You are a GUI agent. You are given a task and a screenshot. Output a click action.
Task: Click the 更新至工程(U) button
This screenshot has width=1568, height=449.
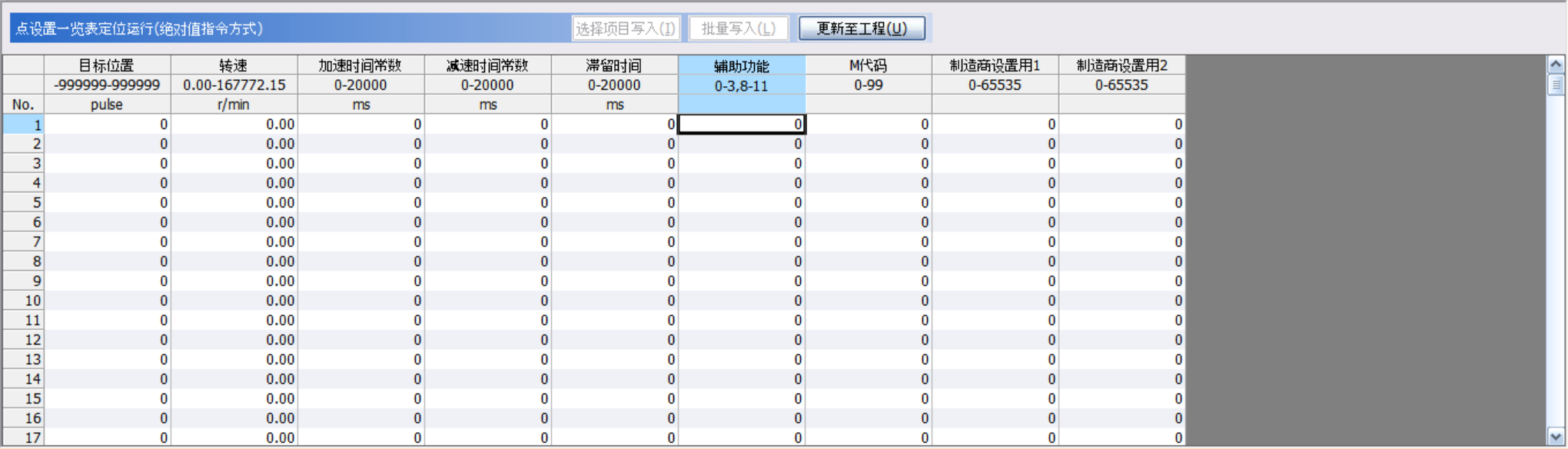pos(862,28)
